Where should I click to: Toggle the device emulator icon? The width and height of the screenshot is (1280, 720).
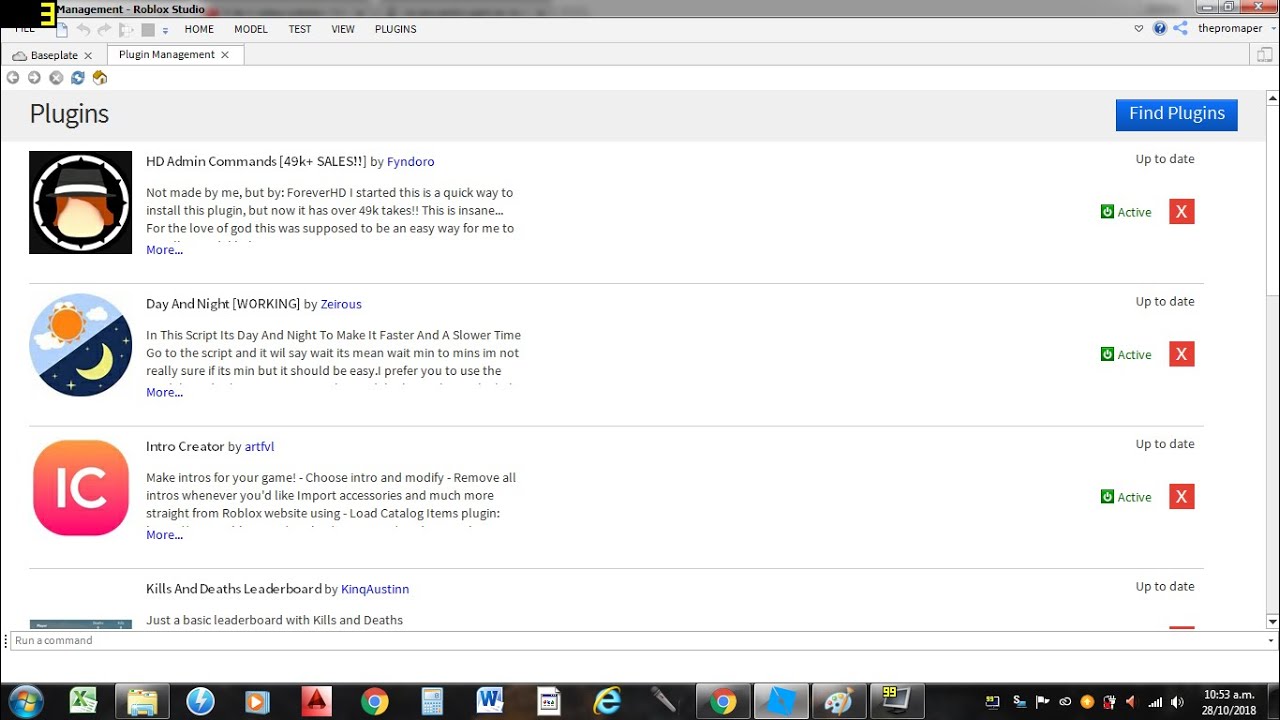point(1265,55)
